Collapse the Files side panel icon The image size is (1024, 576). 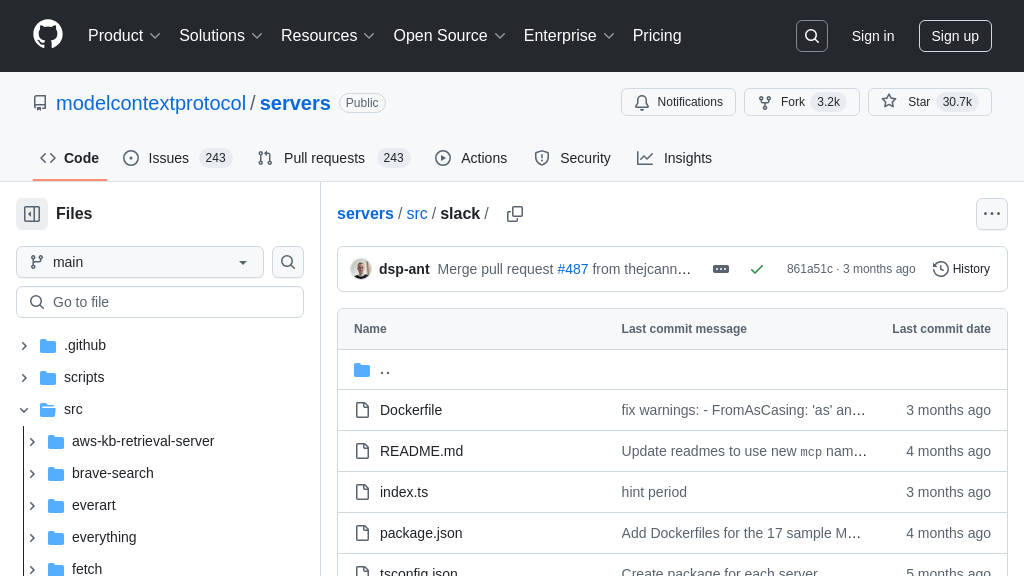(x=32, y=214)
